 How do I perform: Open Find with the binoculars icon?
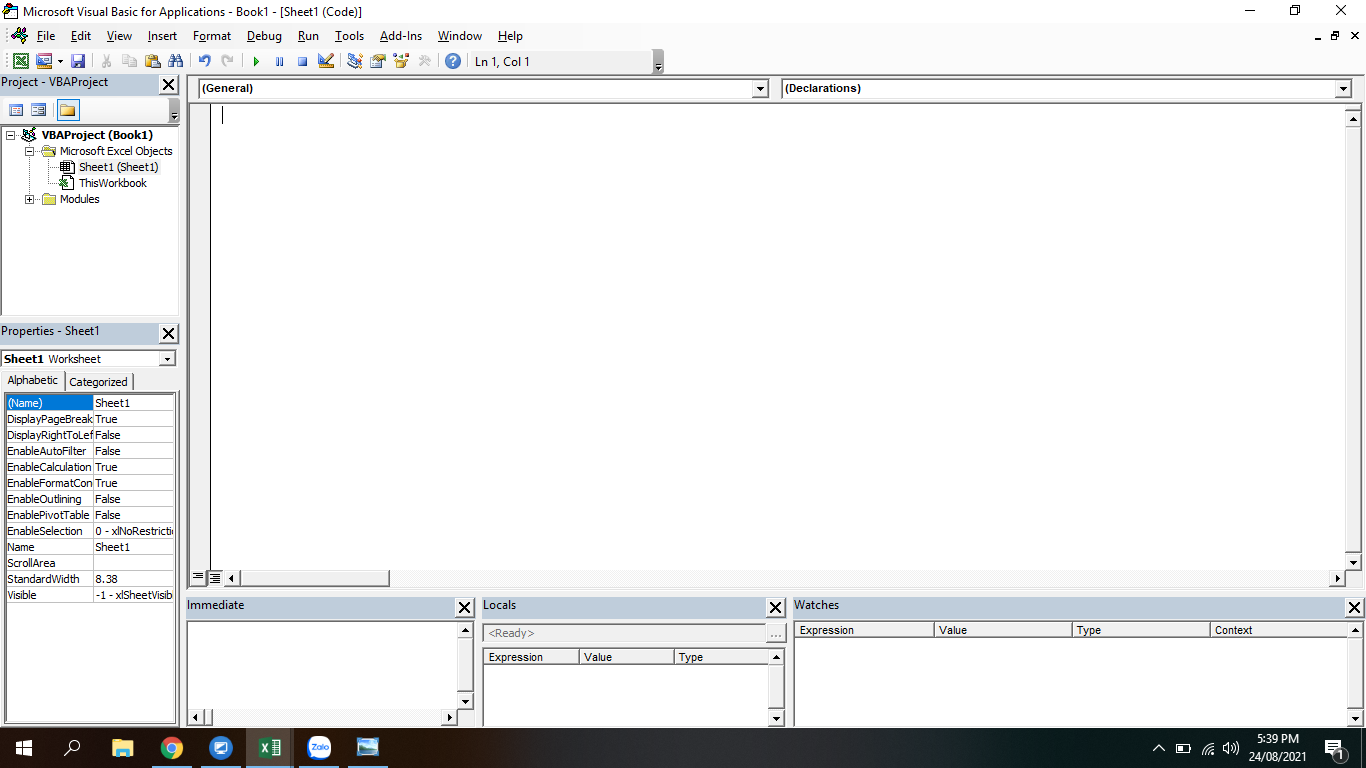click(x=176, y=61)
